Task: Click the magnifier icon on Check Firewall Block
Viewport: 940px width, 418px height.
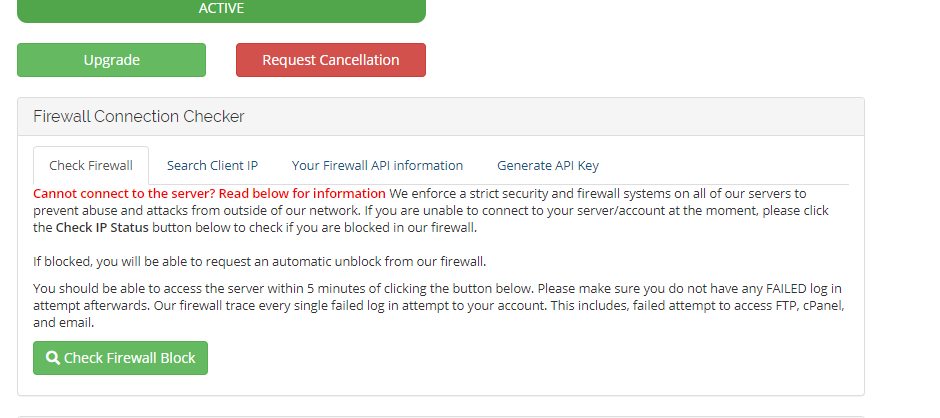Action: [53, 357]
